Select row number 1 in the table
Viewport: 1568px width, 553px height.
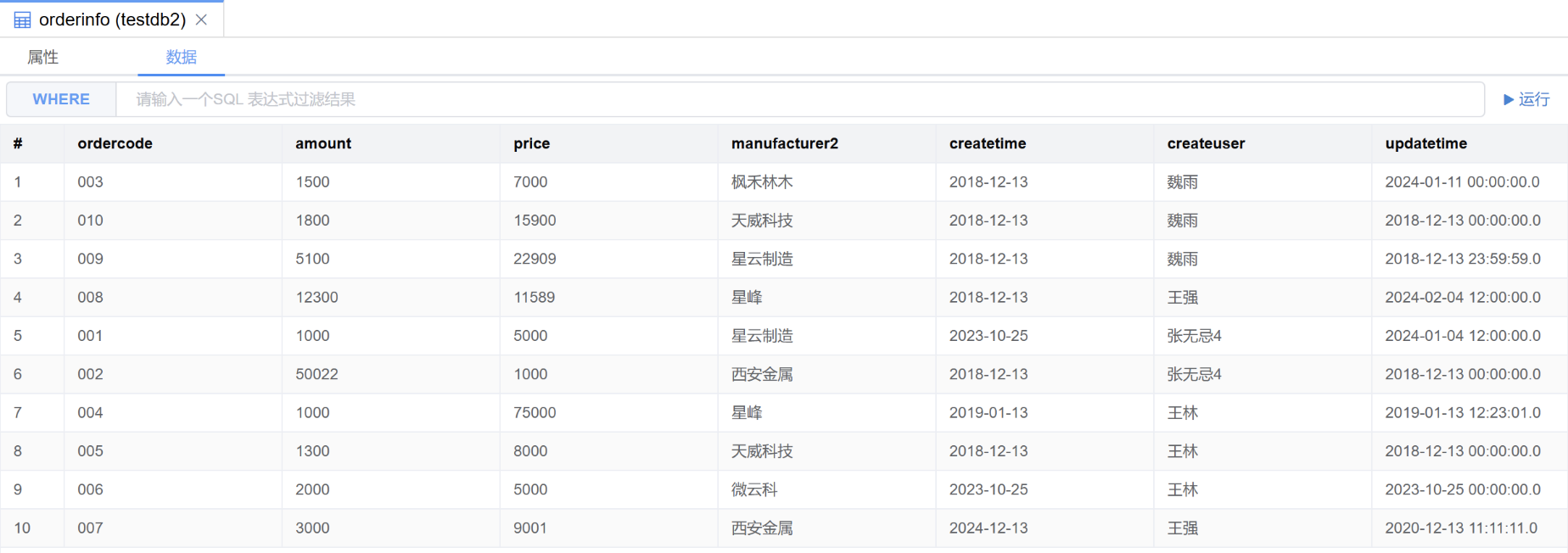click(x=18, y=182)
